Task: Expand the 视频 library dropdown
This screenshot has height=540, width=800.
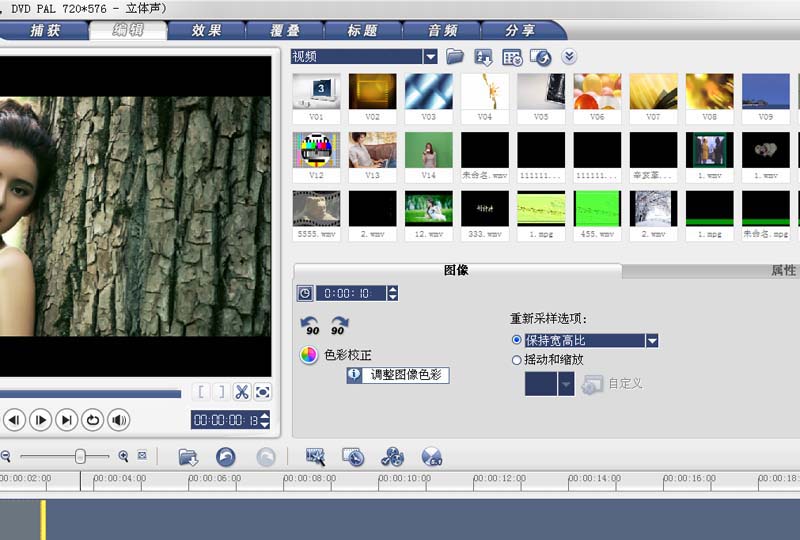Action: pos(430,57)
